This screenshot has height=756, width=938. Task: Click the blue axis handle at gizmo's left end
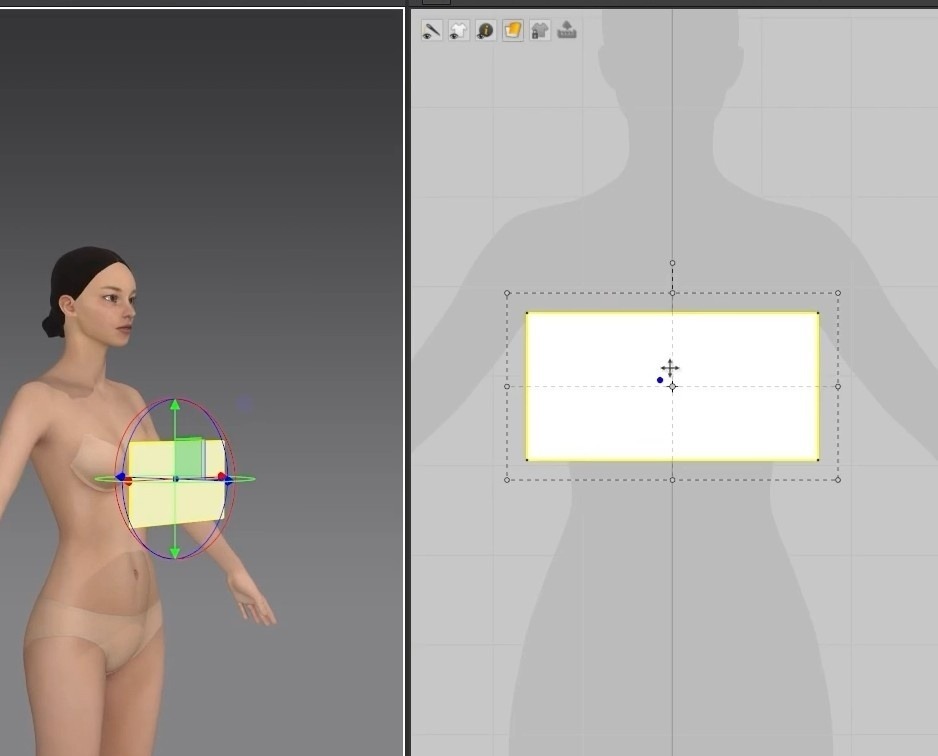(x=120, y=477)
